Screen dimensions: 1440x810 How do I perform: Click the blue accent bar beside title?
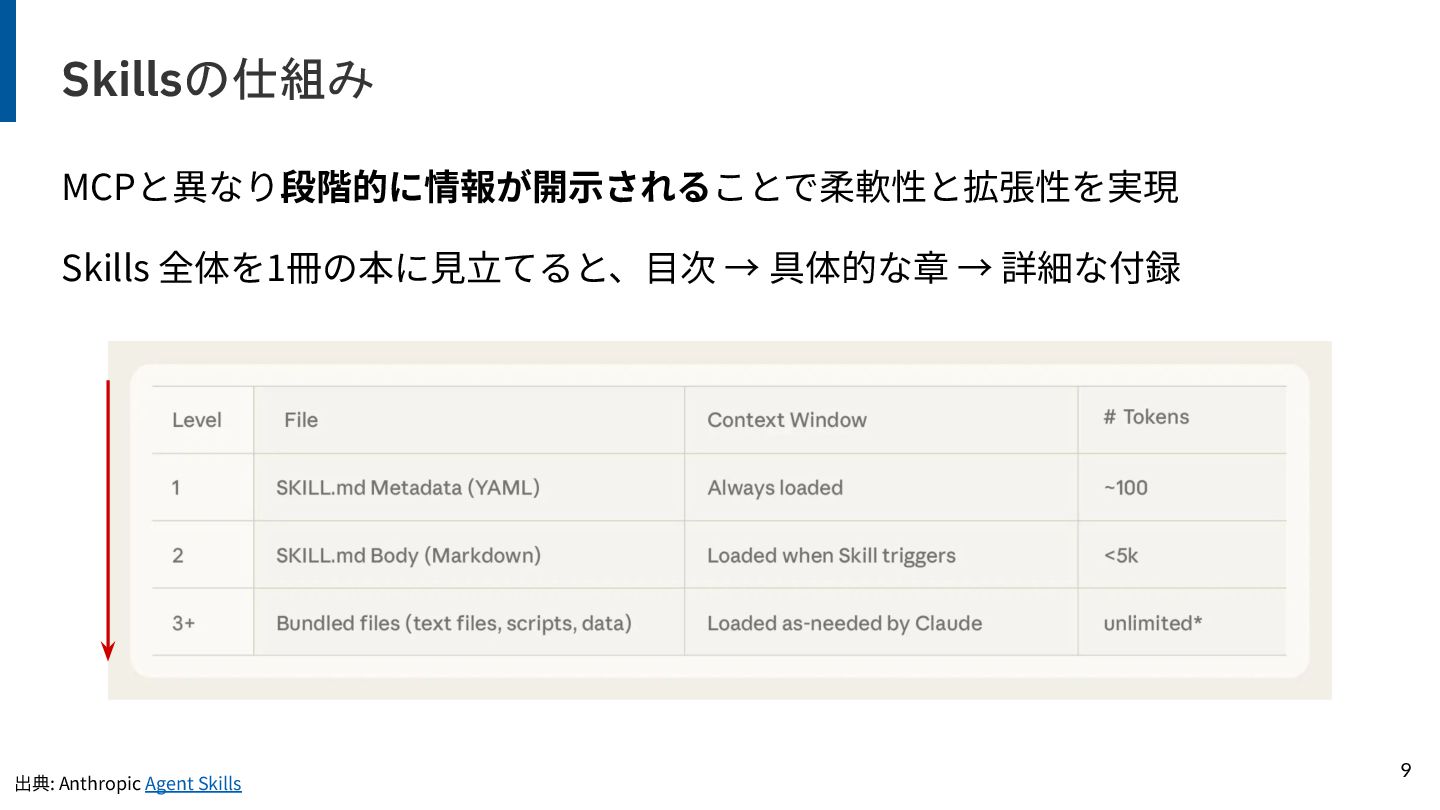(x=8, y=61)
